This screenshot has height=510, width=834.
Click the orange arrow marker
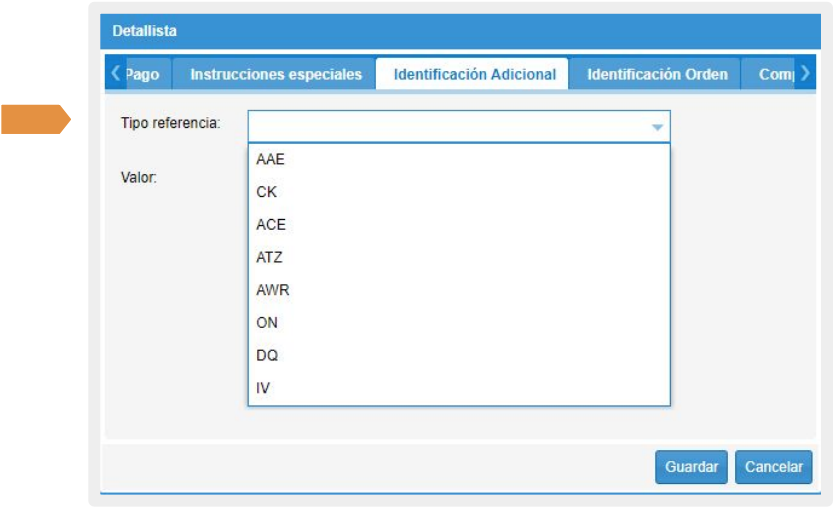pos(36,119)
